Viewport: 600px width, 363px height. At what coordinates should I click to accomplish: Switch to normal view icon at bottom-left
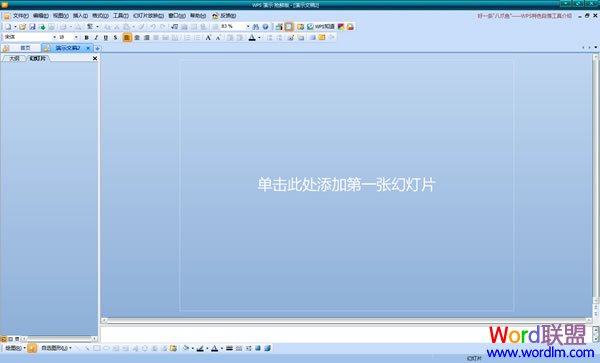tap(3, 339)
